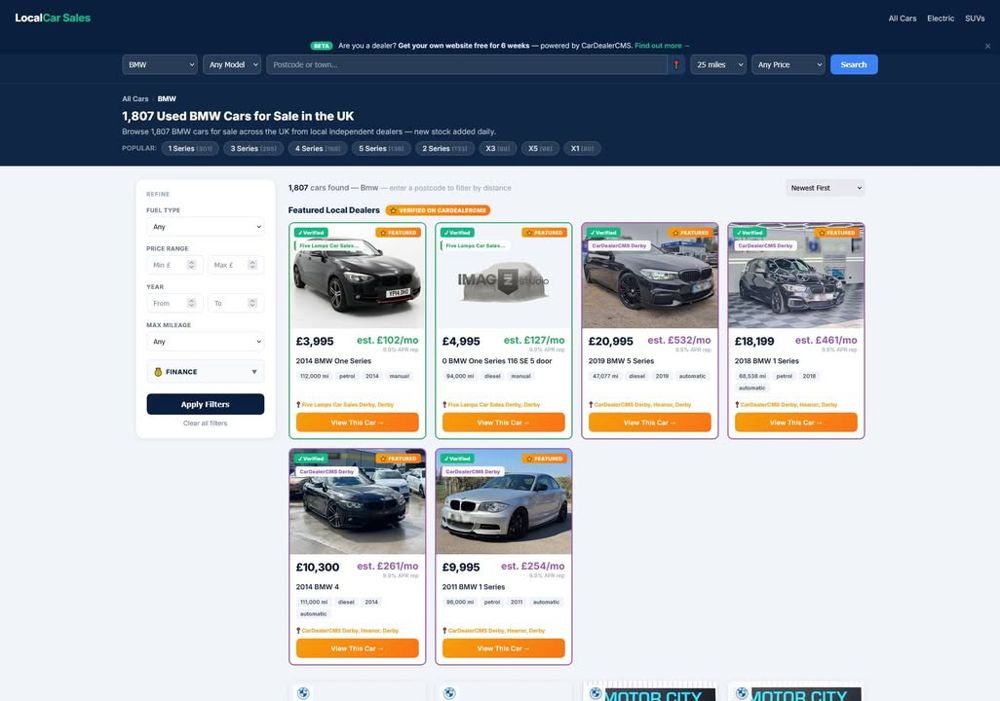The height and width of the screenshot is (701, 1000).
Task: Select the 4 Series popular chip
Action: click(x=318, y=149)
